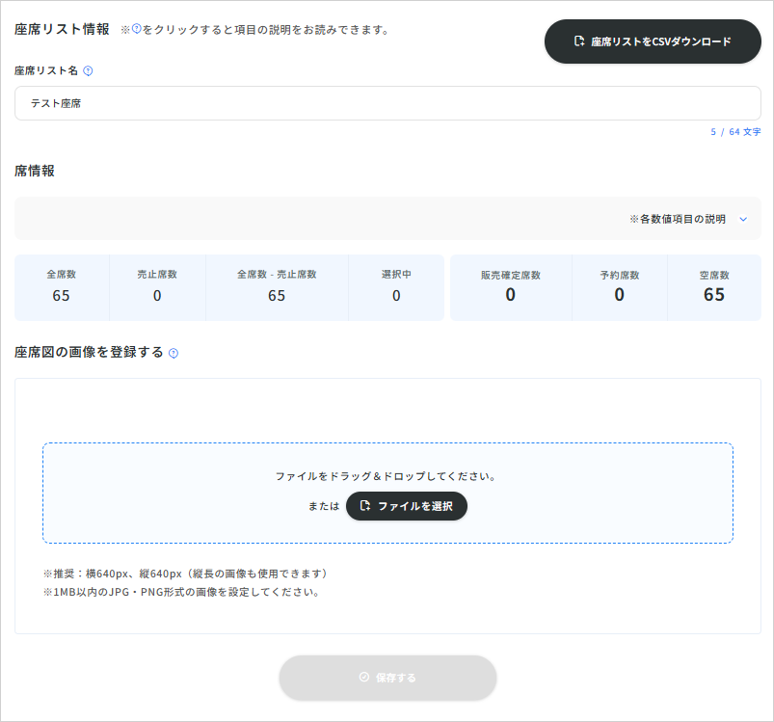Click the 選択中 count cell

click(x=396, y=287)
